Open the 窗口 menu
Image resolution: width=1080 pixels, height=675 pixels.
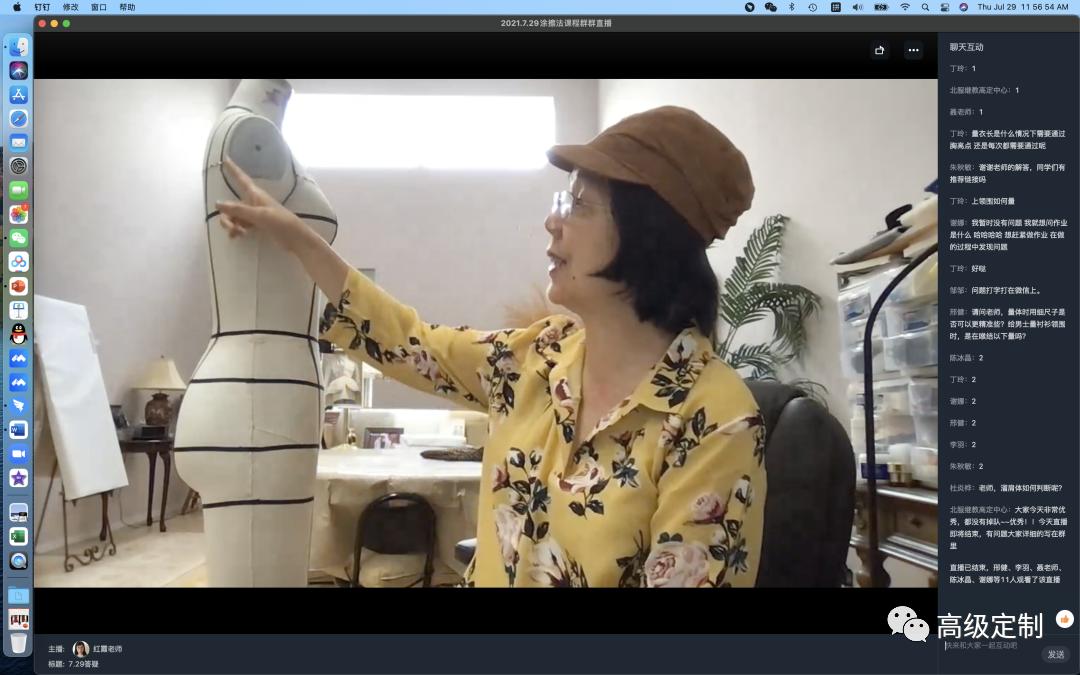pos(98,7)
